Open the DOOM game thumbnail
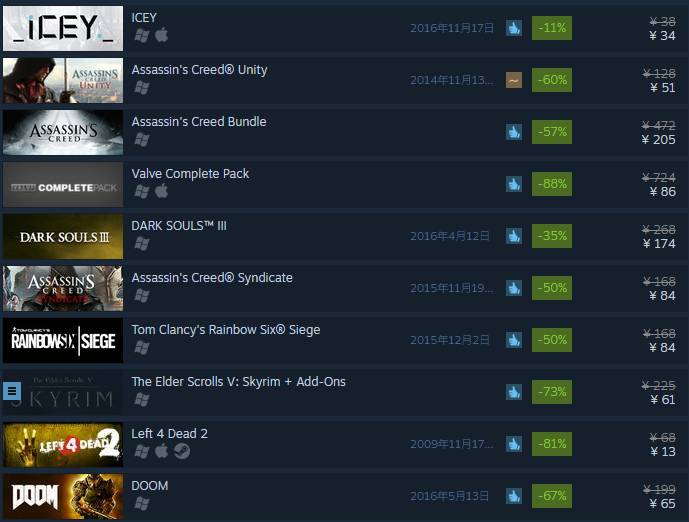The image size is (689, 522). pyautogui.click(x=63, y=496)
